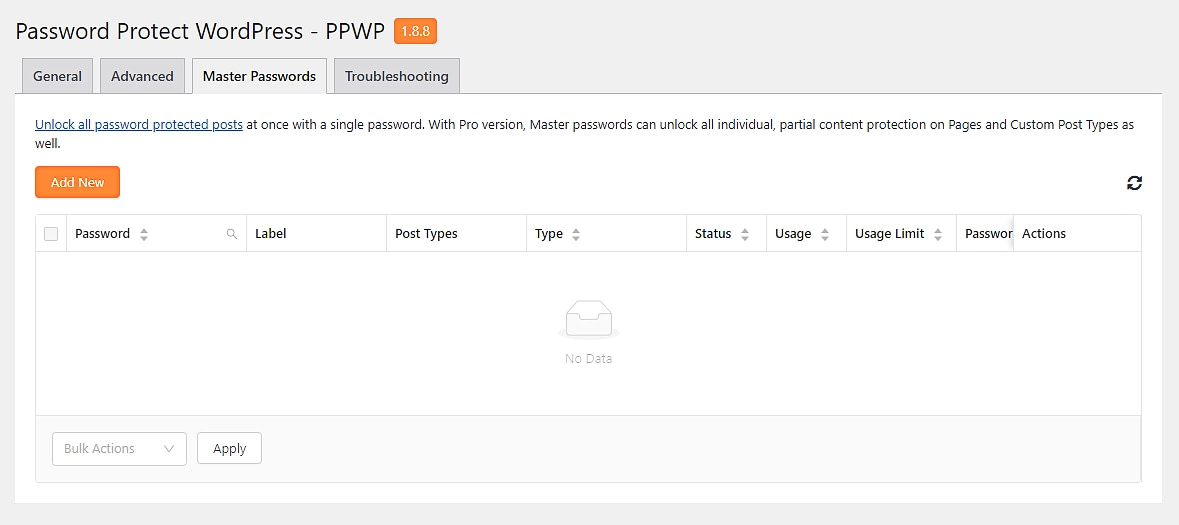Sort by Usage column arrows
This screenshot has height=525, width=1179.
[825, 234]
